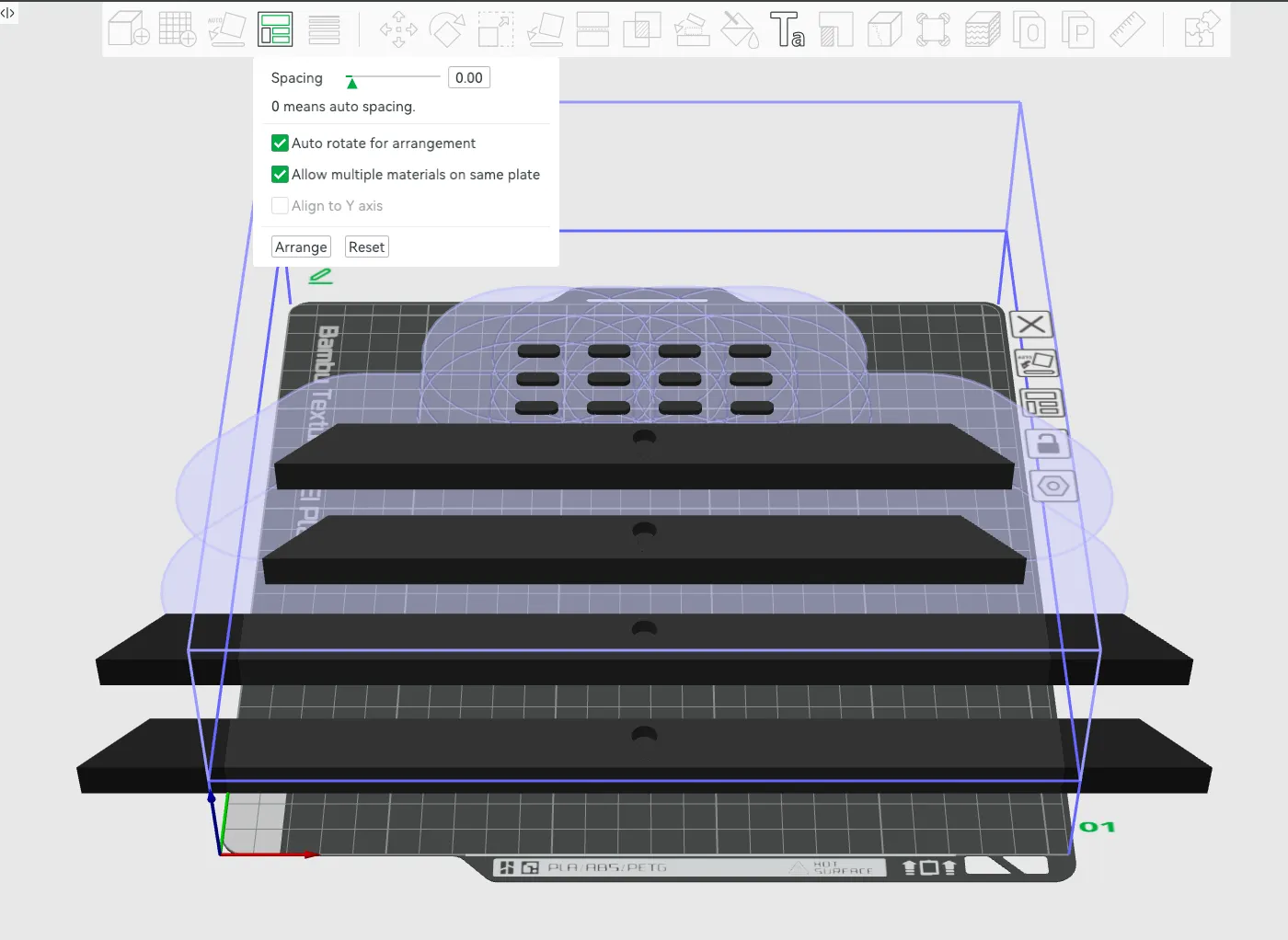Check the Align to Y axis box

click(x=281, y=206)
